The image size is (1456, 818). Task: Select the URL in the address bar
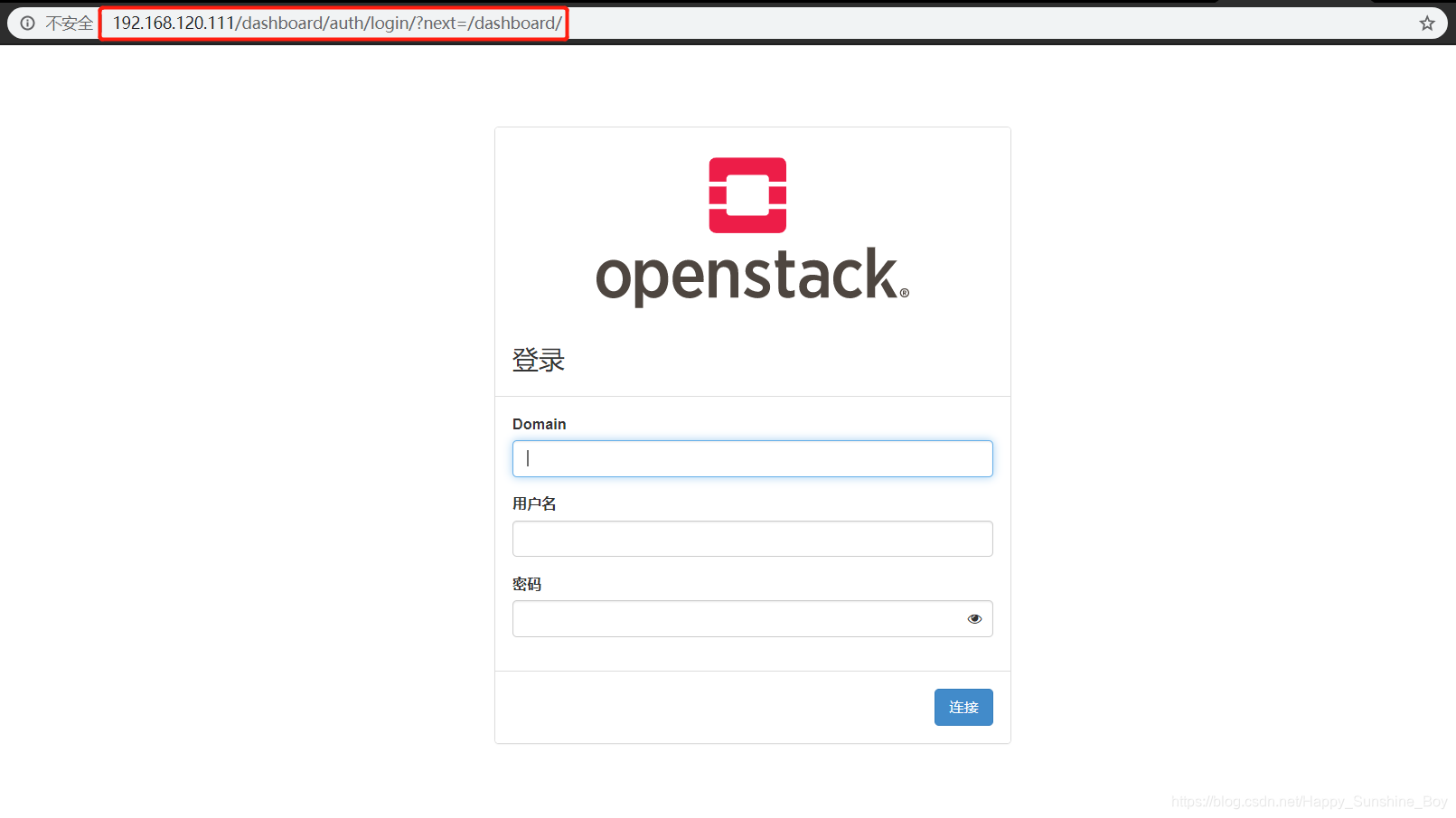coord(337,24)
